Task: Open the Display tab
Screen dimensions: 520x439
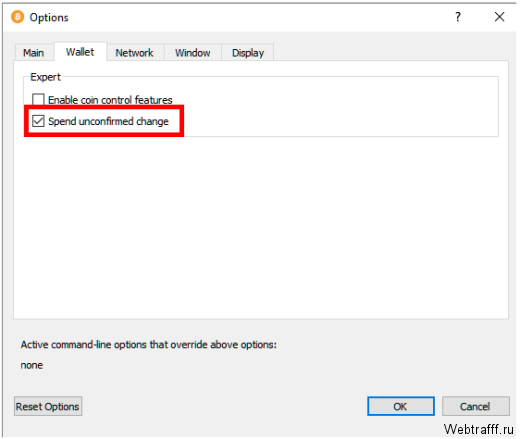Action: (x=248, y=53)
